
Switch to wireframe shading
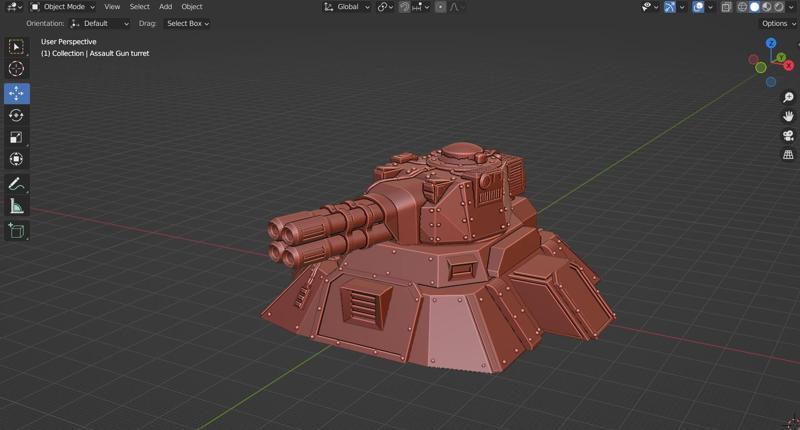(742, 7)
